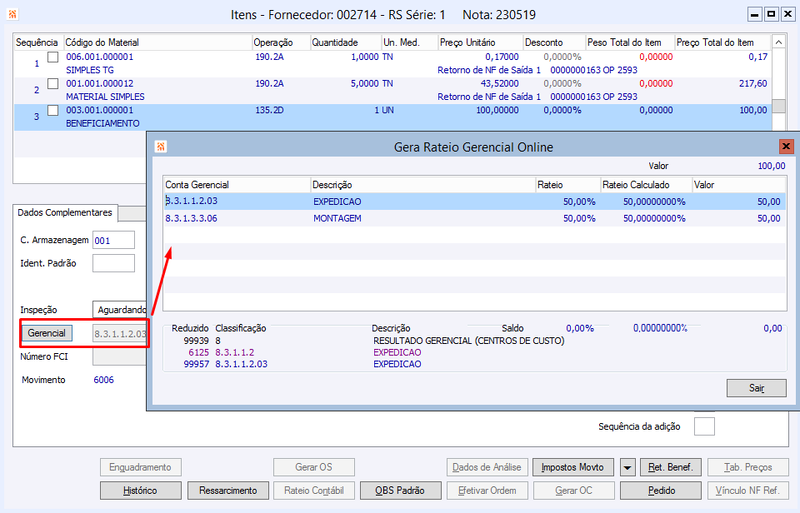
Task: Check the box for sequence 1 item
Action: click(x=53, y=57)
